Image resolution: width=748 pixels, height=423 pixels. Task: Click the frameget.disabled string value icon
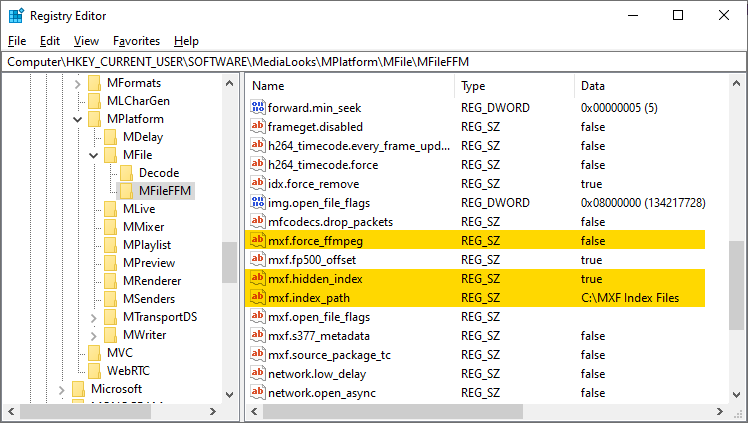coord(258,126)
